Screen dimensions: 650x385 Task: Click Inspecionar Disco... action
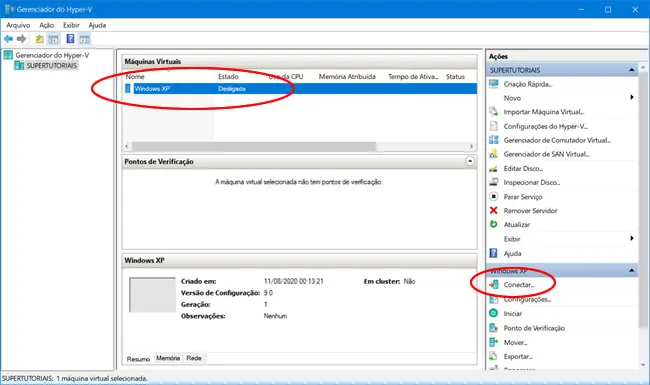click(x=532, y=182)
